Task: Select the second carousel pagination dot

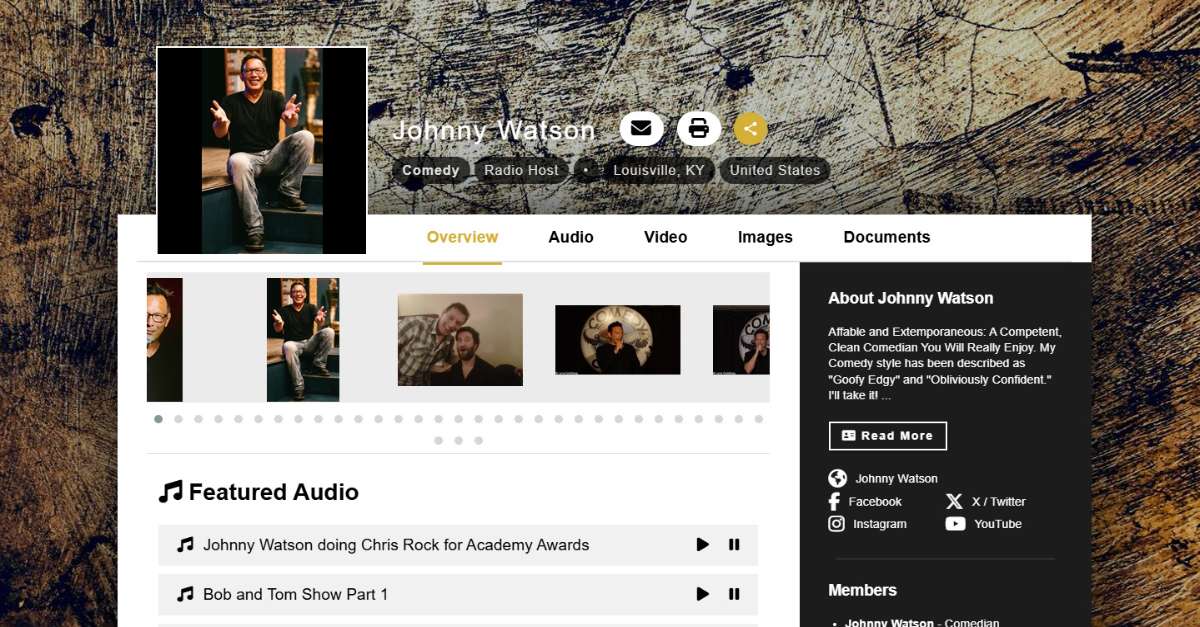Action: click(177, 419)
